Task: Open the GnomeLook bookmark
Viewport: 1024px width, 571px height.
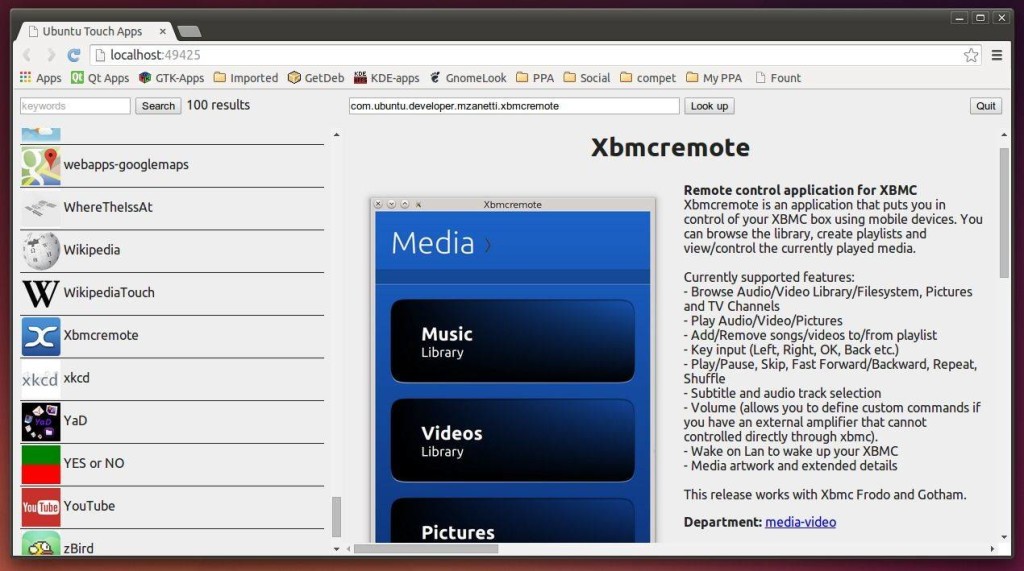Action: [468, 78]
